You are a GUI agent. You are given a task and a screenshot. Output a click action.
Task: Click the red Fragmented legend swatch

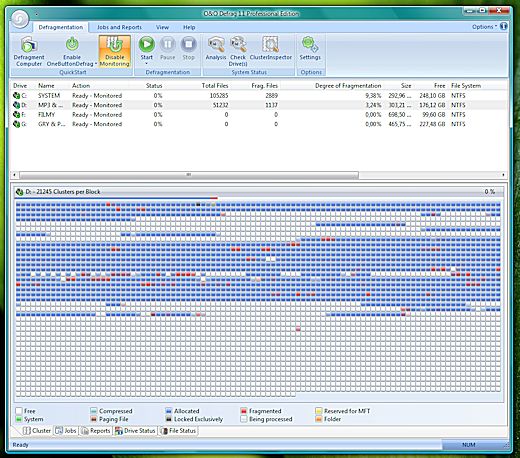click(x=244, y=411)
